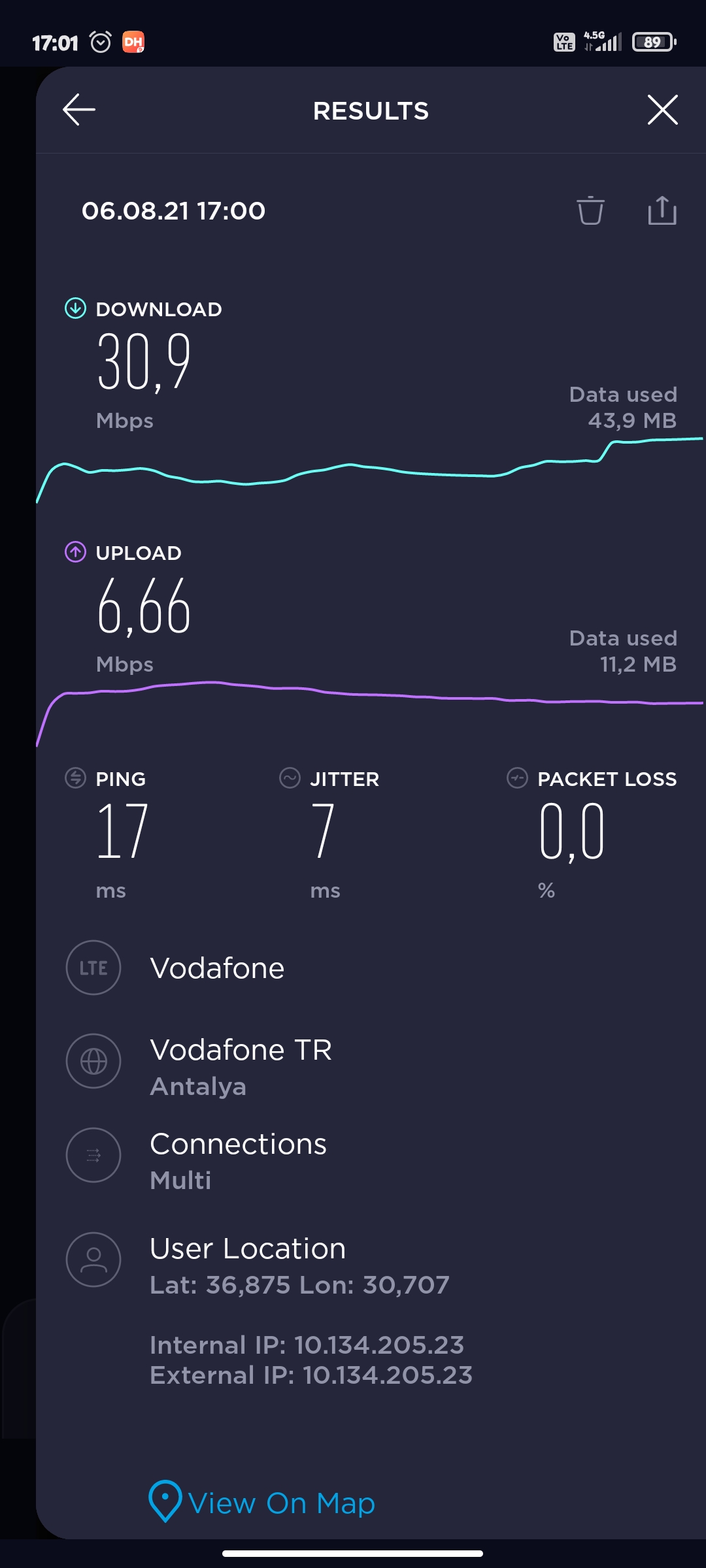Tap the Connections arrows icon
The image size is (706, 1568).
(93, 1155)
